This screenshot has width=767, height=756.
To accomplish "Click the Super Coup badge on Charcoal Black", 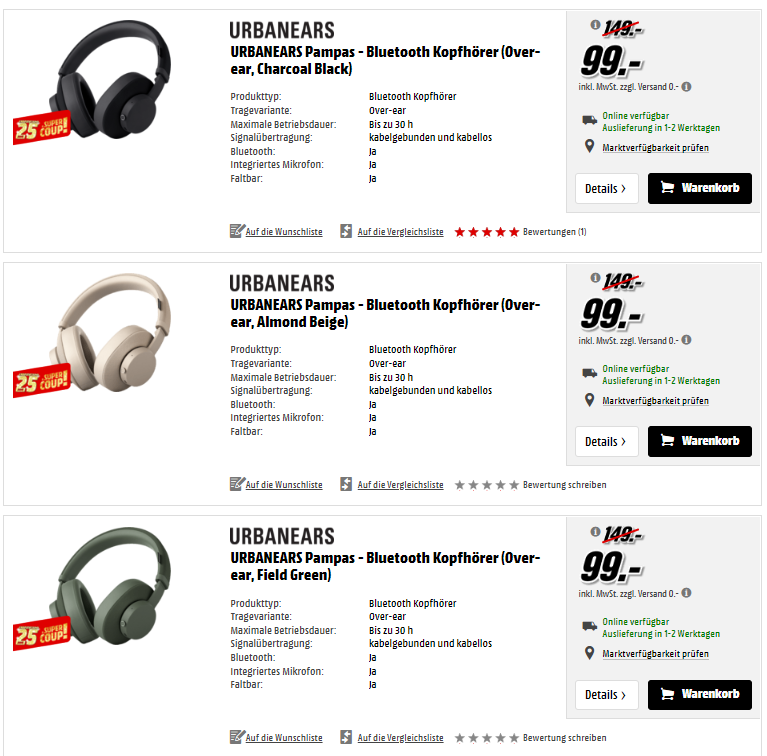I will [x=41, y=128].
